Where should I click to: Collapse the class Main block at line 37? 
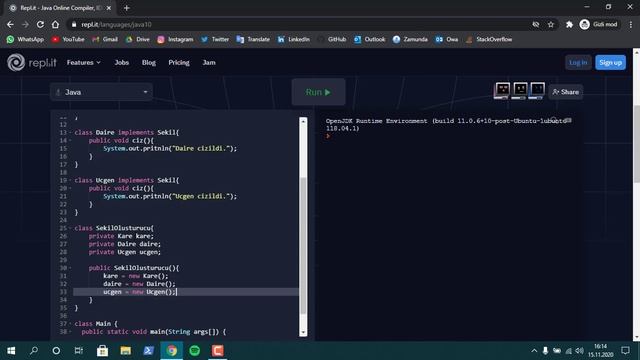tap(70, 324)
